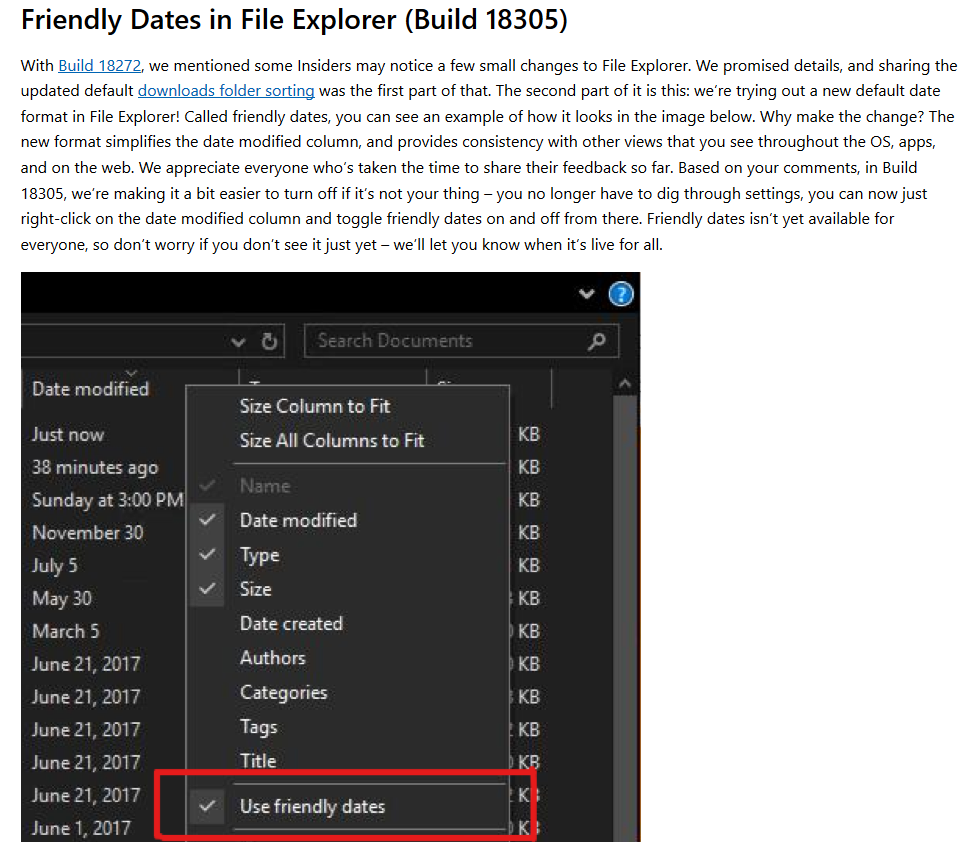Open the Build 18272 link
960x842 pixels.
(99, 65)
